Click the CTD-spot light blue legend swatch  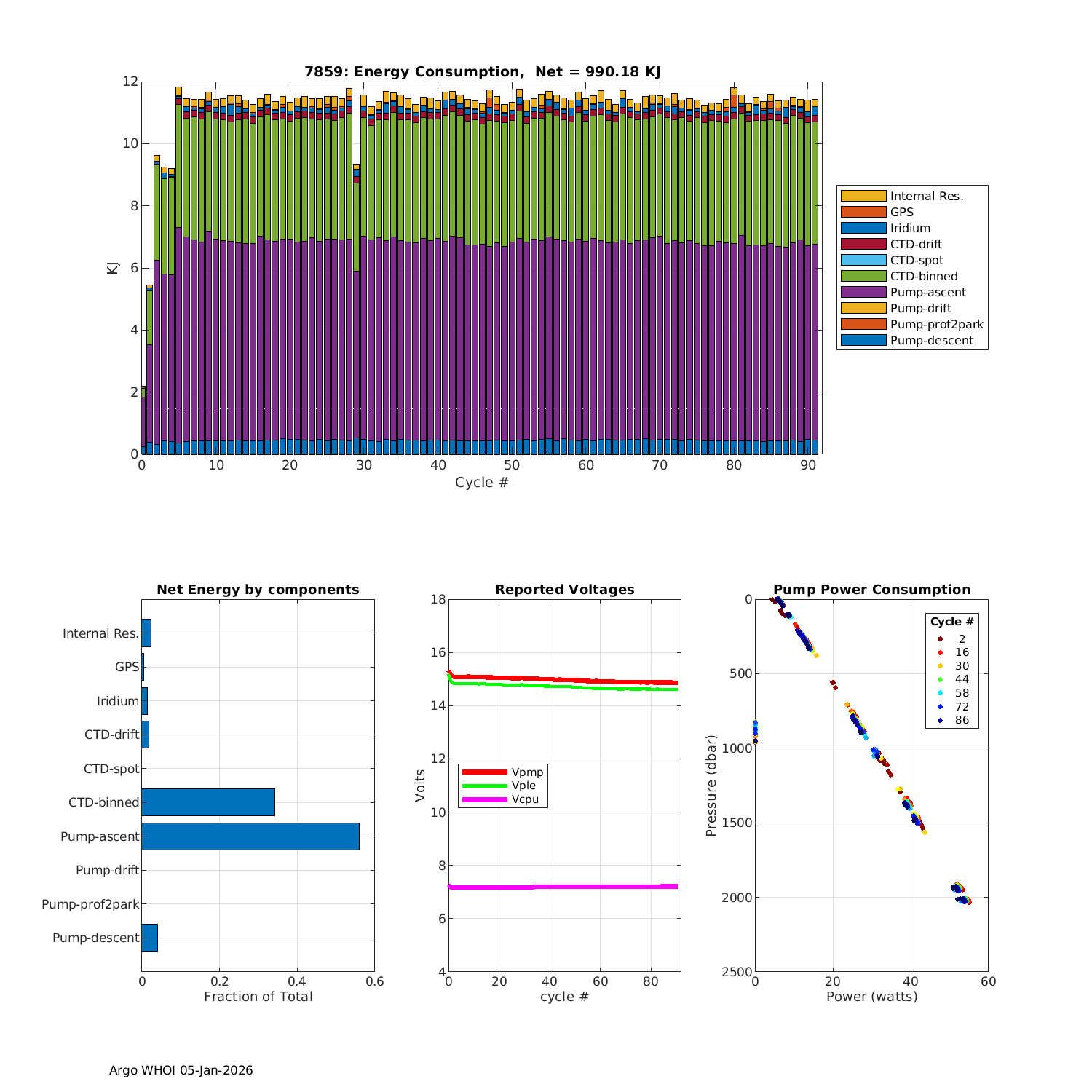[x=863, y=260]
